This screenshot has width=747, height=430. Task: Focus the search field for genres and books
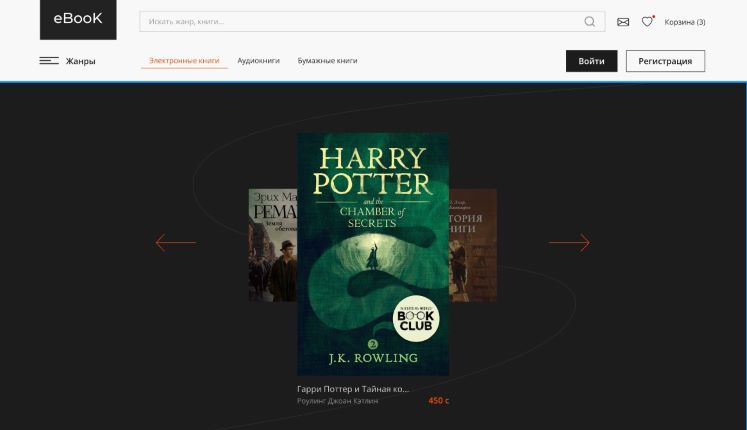pyautogui.click(x=372, y=21)
